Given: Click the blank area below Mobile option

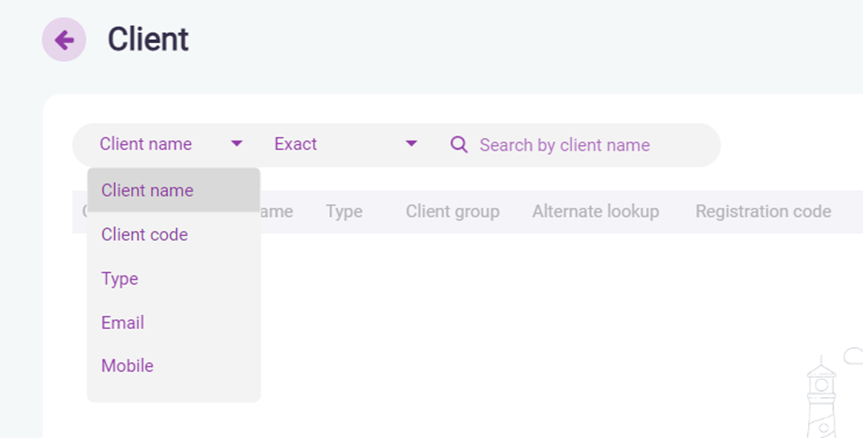Looking at the screenshot, I should click(173, 391).
